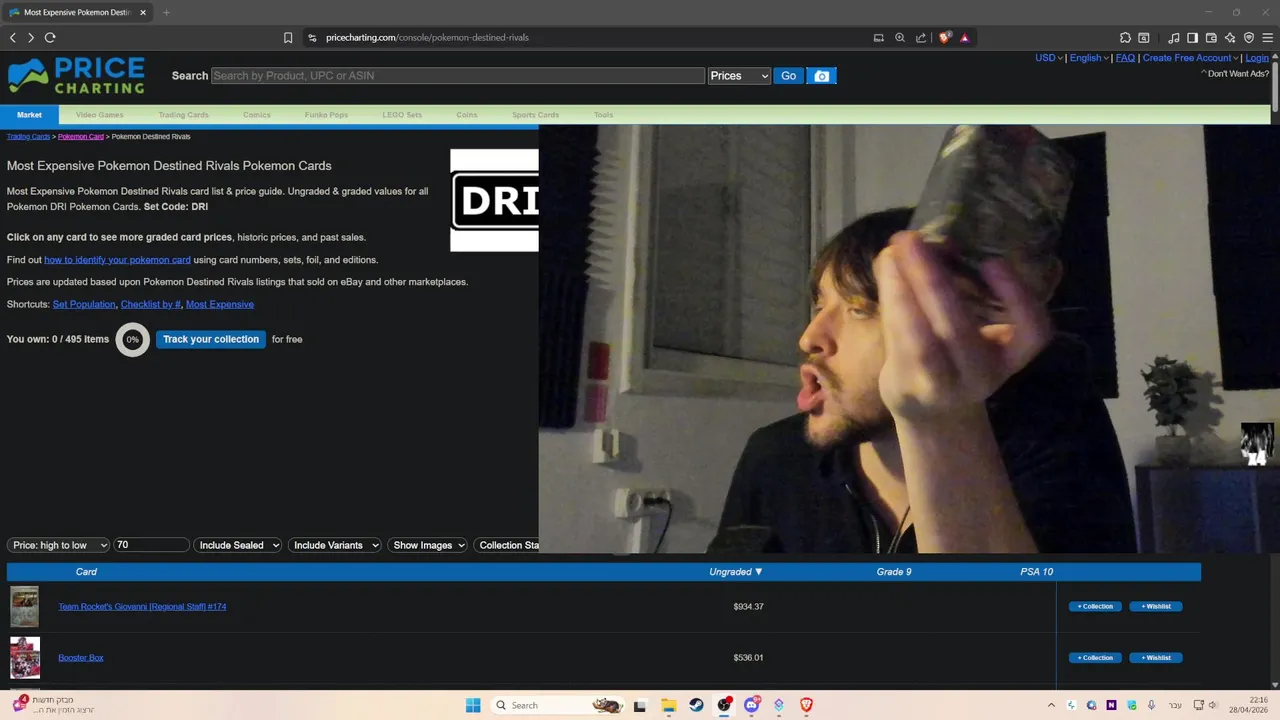Go forward with the browser forward arrow
Viewport: 1280px width, 720px height.
pyautogui.click(x=31, y=38)
